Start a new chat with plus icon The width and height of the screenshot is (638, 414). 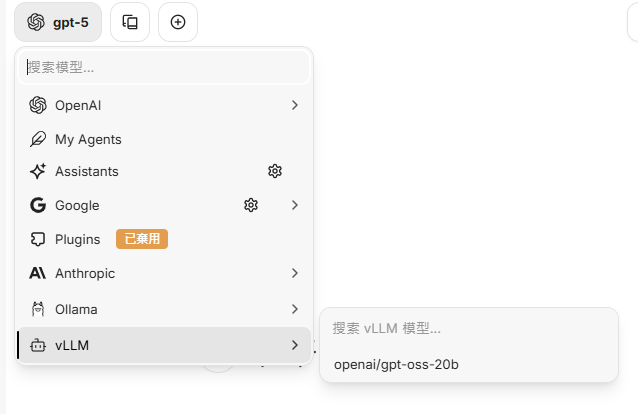pos(178,22)
